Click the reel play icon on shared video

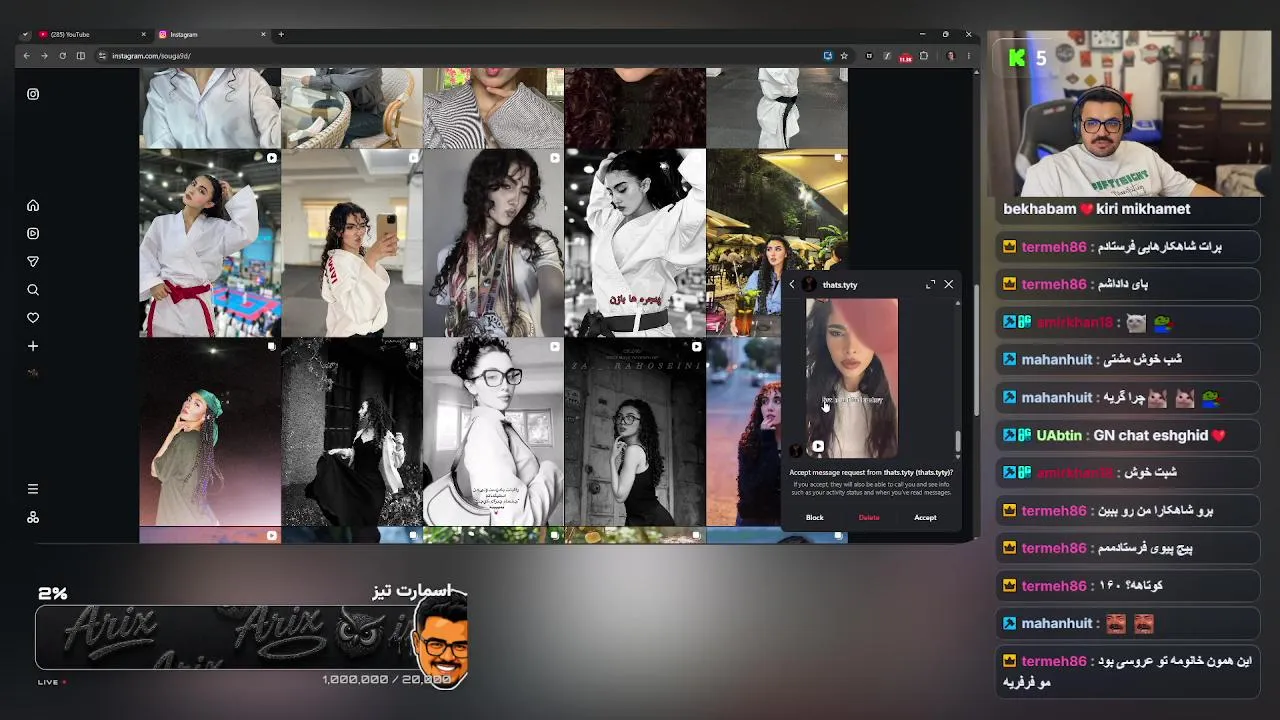tap(818, 447)
